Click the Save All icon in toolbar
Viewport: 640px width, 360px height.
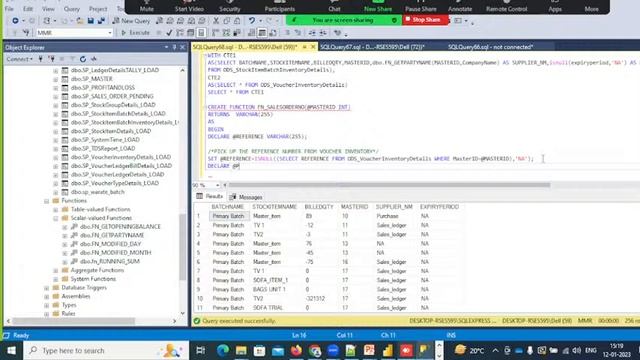pyautogui.click(x=101, y=20)
